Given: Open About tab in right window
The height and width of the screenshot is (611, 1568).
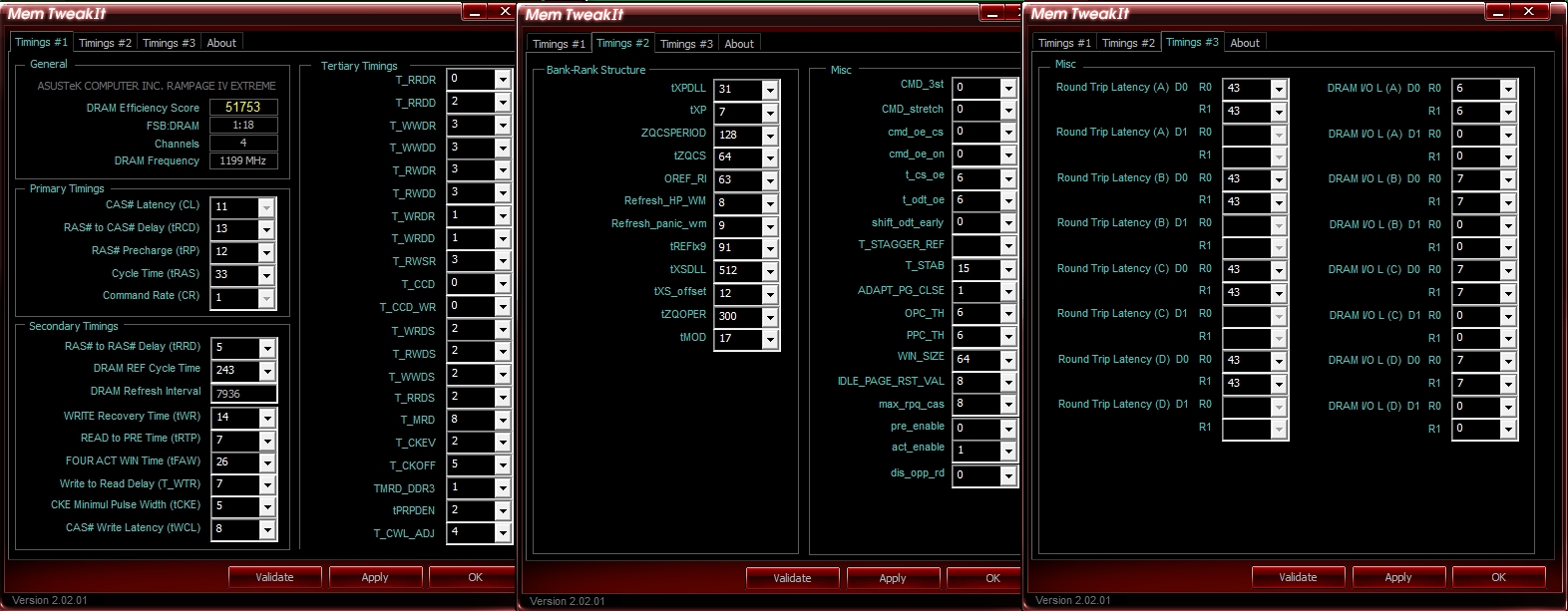Looking at the screenshot, I should pyautogui.click(x=1245, y=43).
